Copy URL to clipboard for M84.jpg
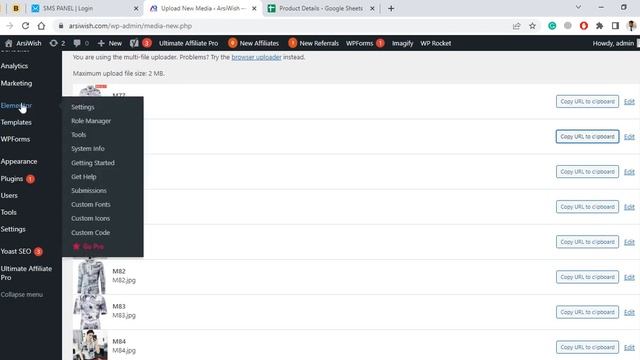Screen dimensions: 640x360 tap(587, 347)
